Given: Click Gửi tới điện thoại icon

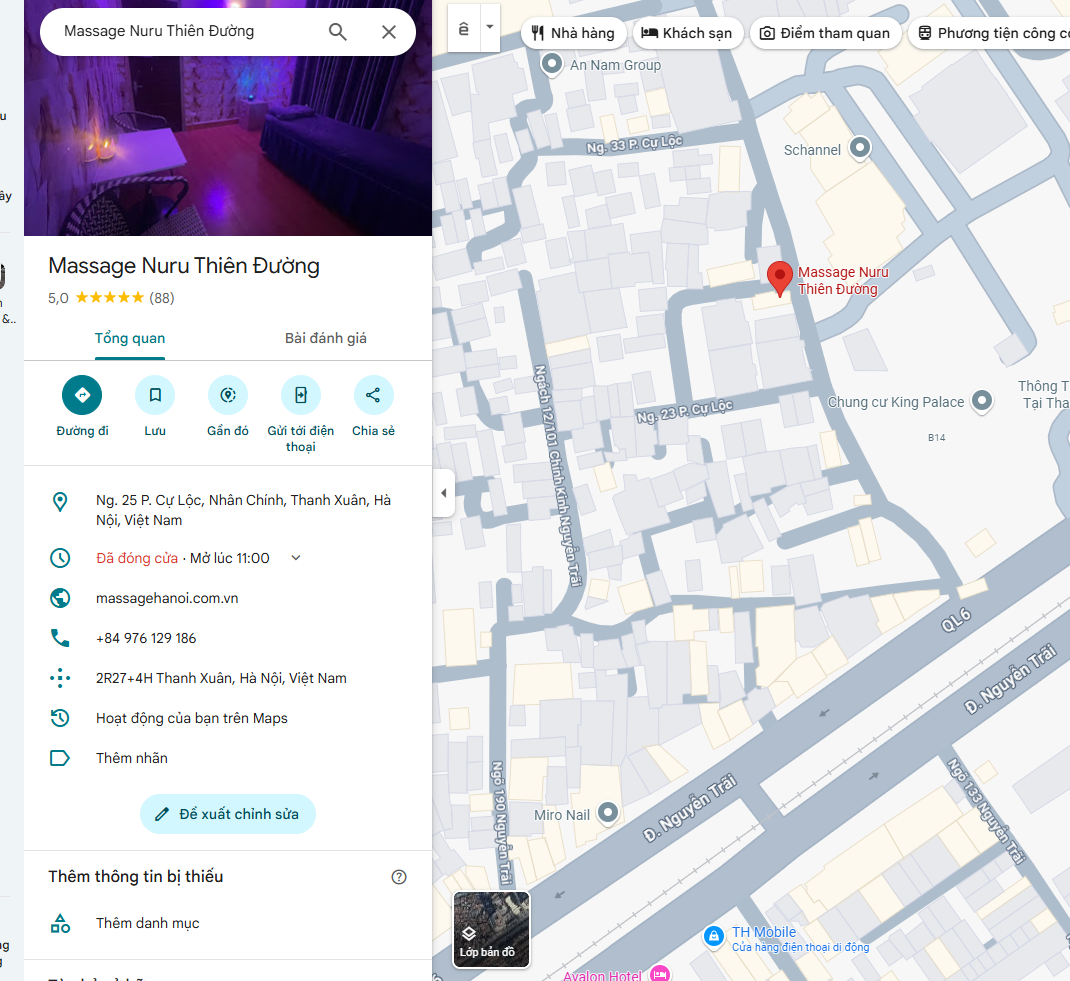Looking at the screenshot, I should (x=300, y=395).
